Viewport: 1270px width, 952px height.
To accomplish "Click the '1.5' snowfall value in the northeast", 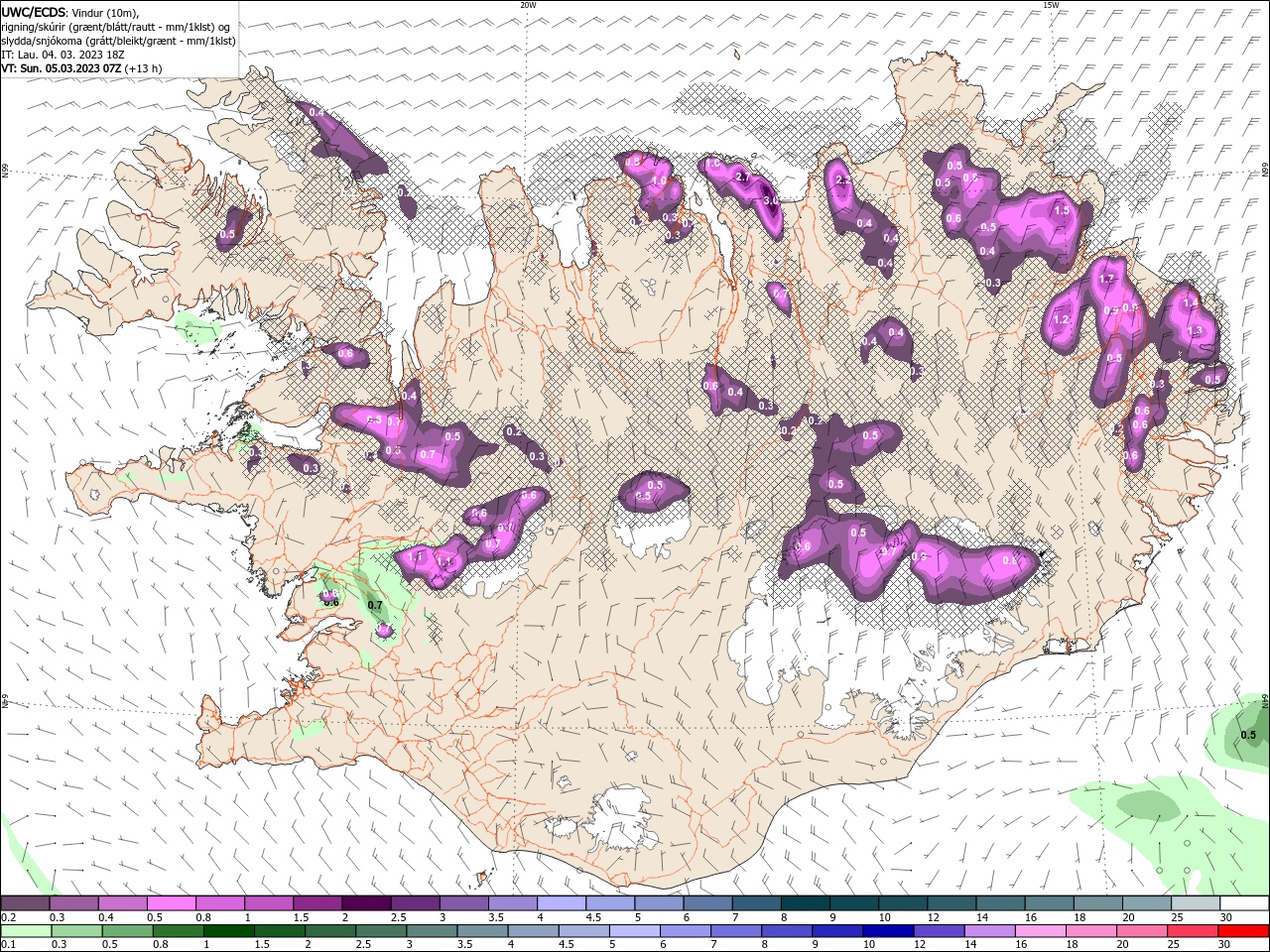I will 1062,210.
